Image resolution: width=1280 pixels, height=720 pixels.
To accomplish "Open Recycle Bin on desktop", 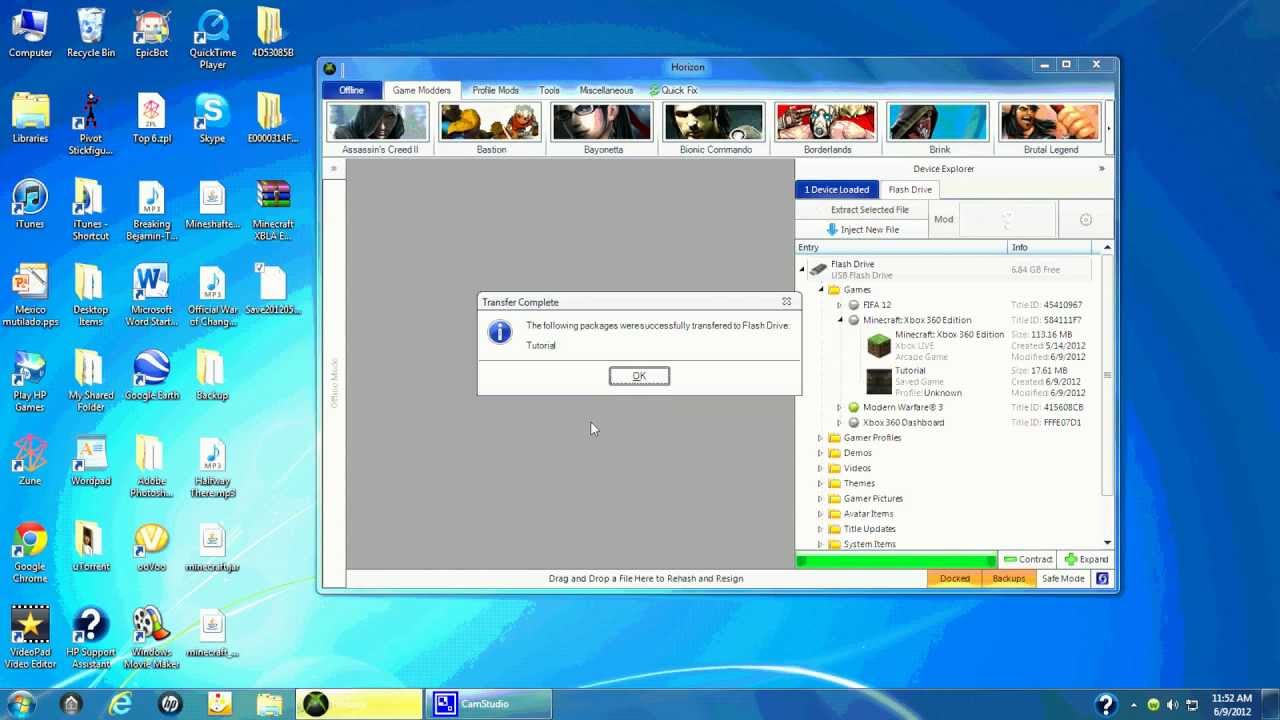I will [91, 34].
